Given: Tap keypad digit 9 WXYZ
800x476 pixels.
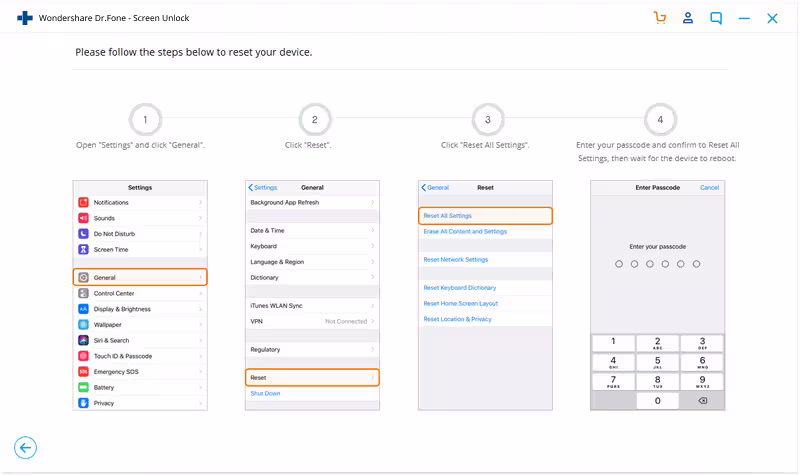Looking at the screenshot, I should click(x=702, y=382).
